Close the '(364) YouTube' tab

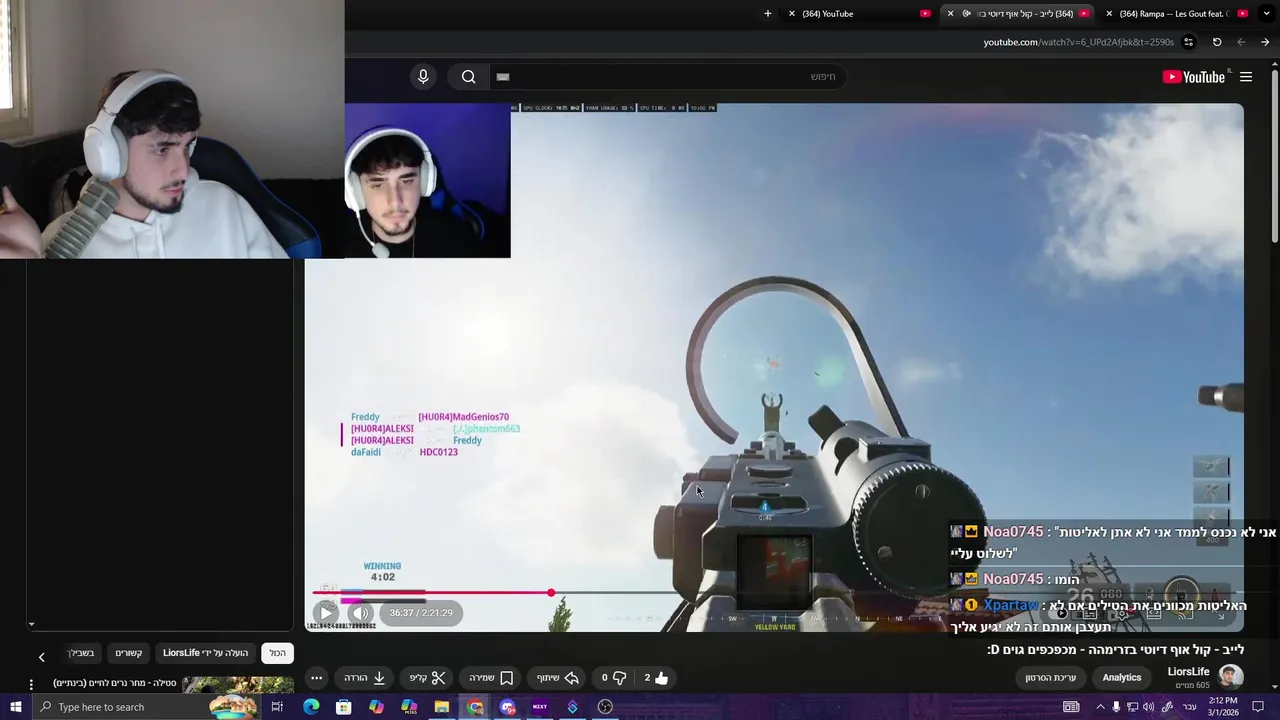pyautogui.click(x=792, y=14)
